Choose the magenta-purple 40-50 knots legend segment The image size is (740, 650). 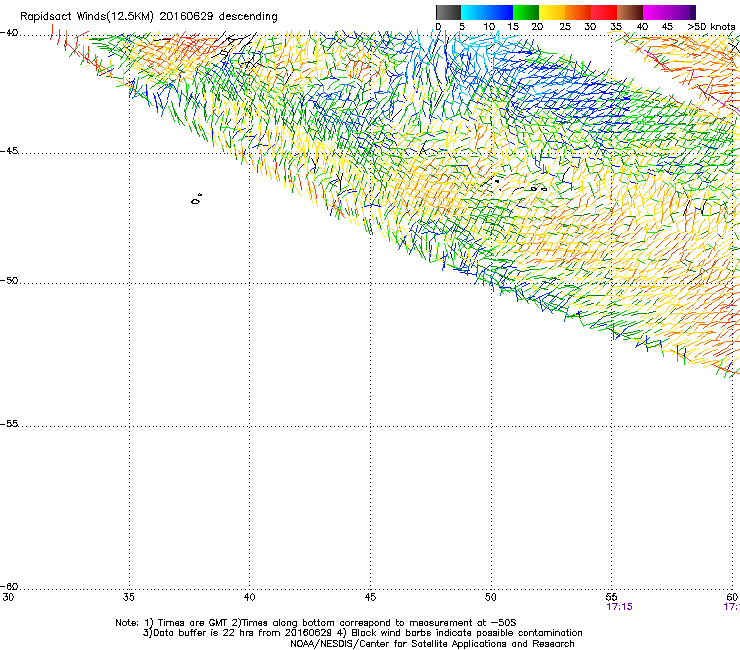pyautogui.click(x=669, y=12)
